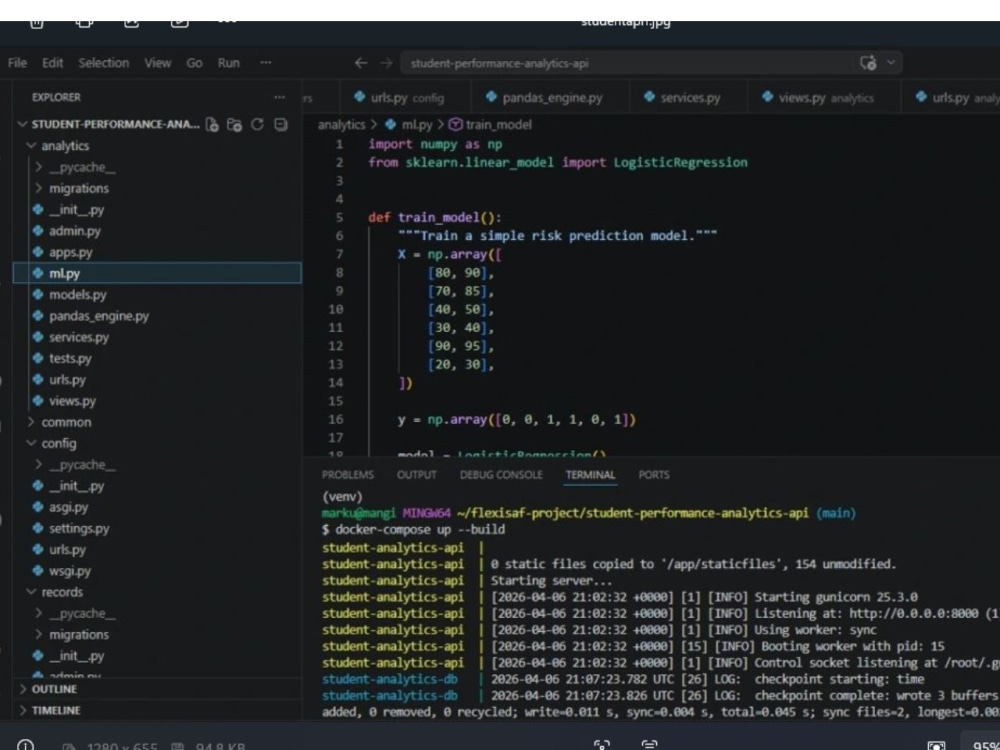
Task: Click line number 5 in the gutter
Action: [x=339, y=217]
